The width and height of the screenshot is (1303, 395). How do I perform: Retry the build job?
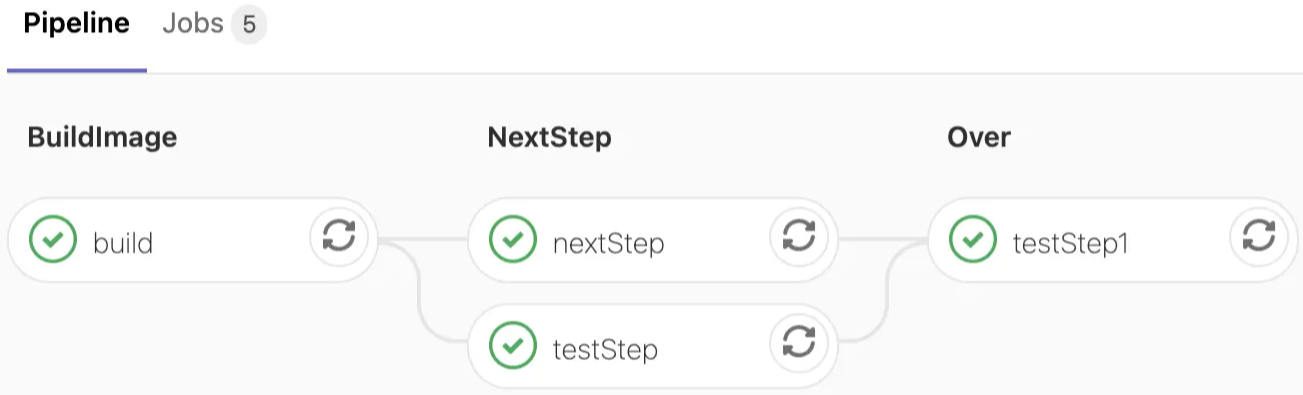(339, 239)
